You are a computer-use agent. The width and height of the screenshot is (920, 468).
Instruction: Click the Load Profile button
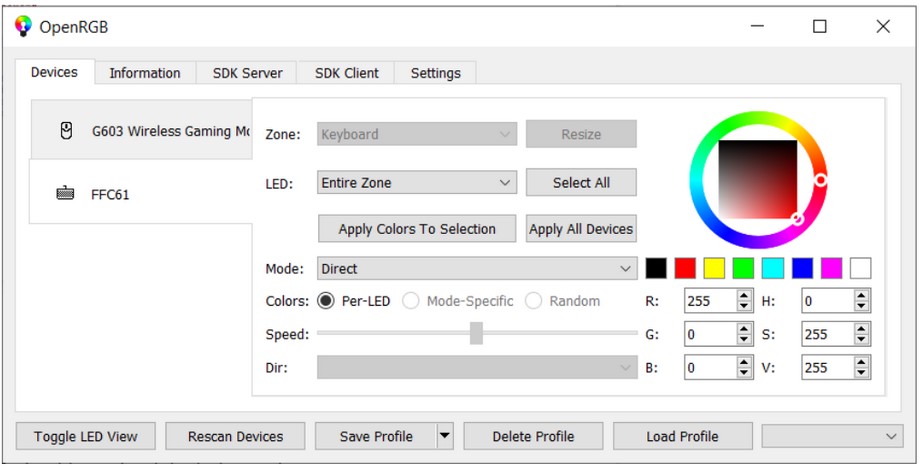pos(682,436)
